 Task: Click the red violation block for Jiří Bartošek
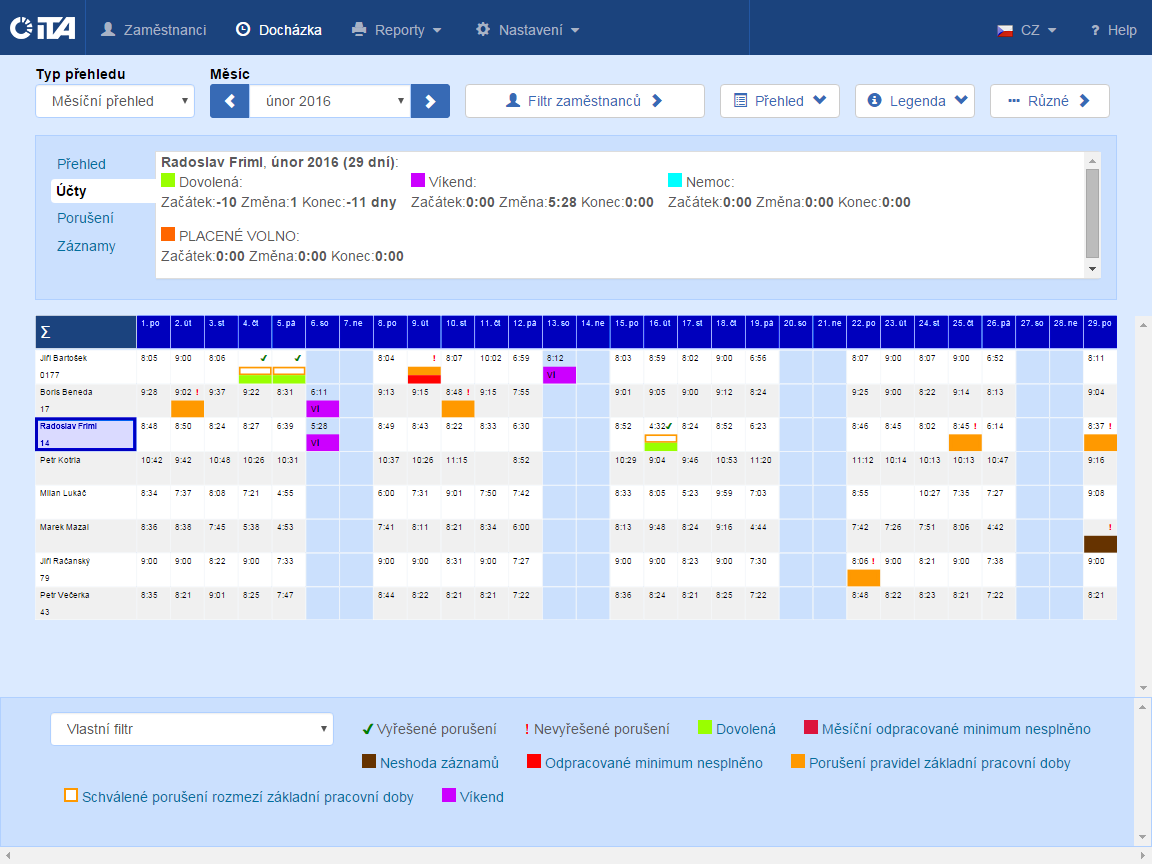click(x=424, y=379)
